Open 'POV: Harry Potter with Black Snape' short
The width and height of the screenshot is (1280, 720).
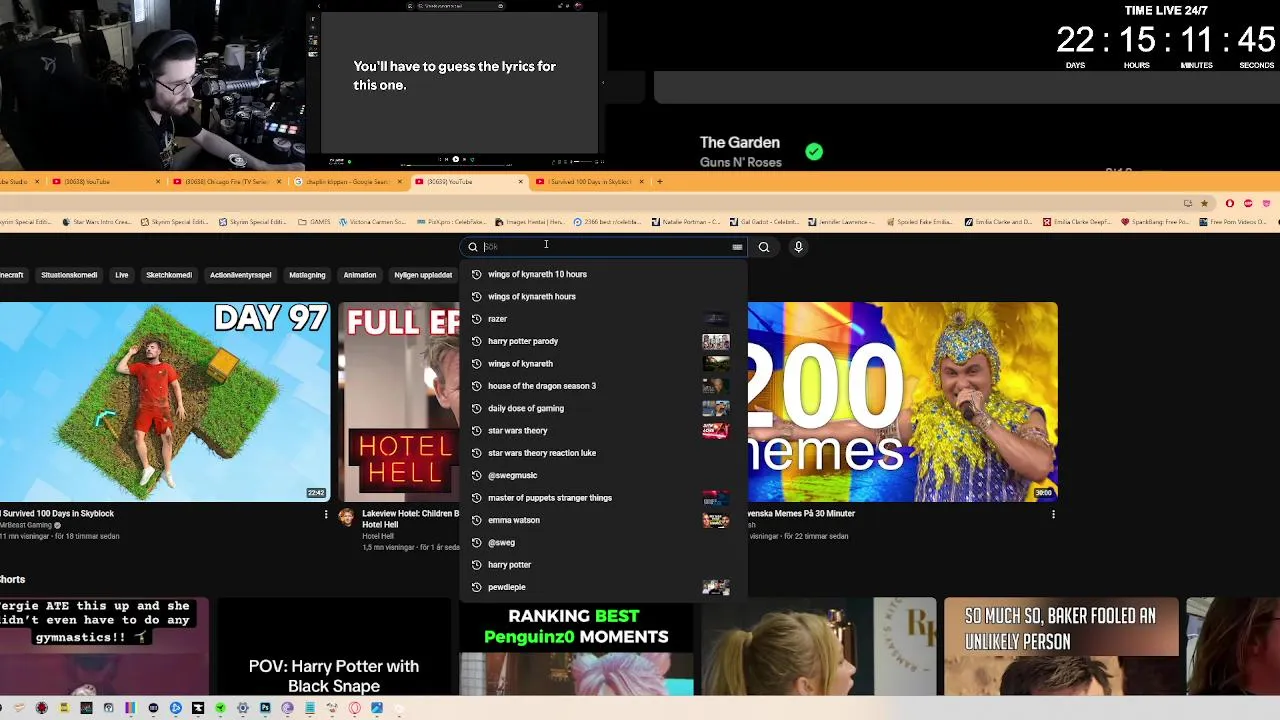coord(334,648)
